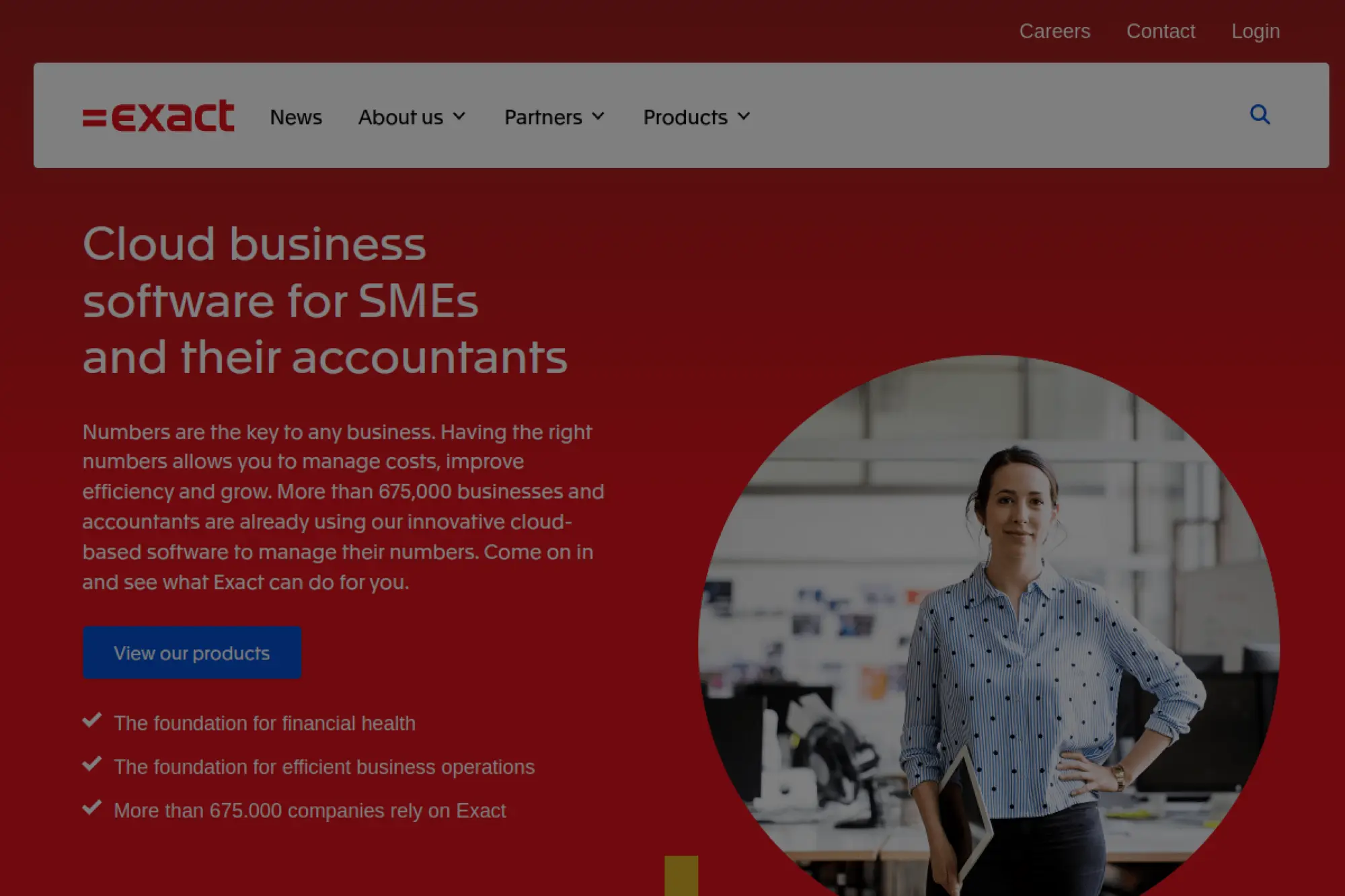Expand the Products dropdown chevron

click(744, 116)
